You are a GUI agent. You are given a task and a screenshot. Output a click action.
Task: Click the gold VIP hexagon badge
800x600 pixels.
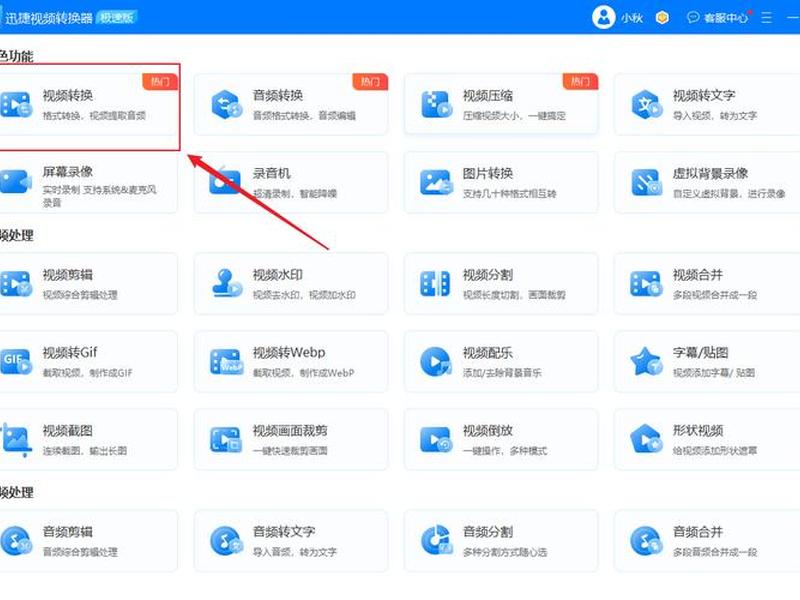[x=662, y=18]
